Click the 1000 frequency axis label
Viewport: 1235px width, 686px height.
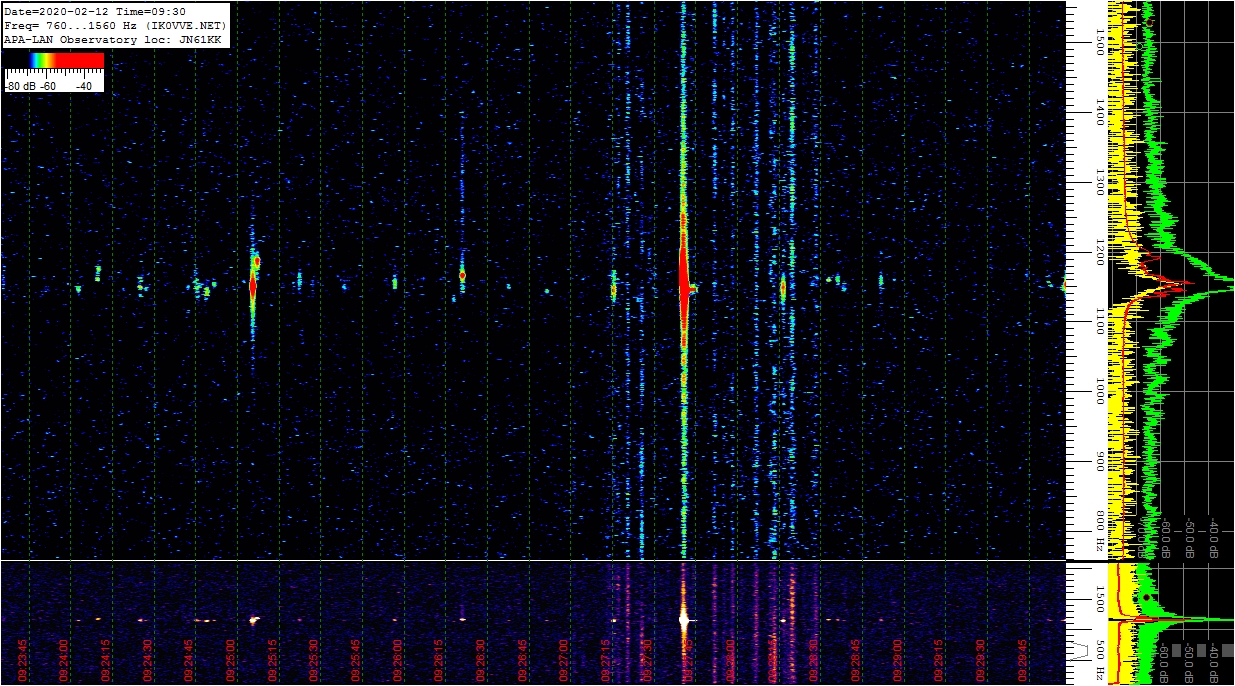point(1100,391)
